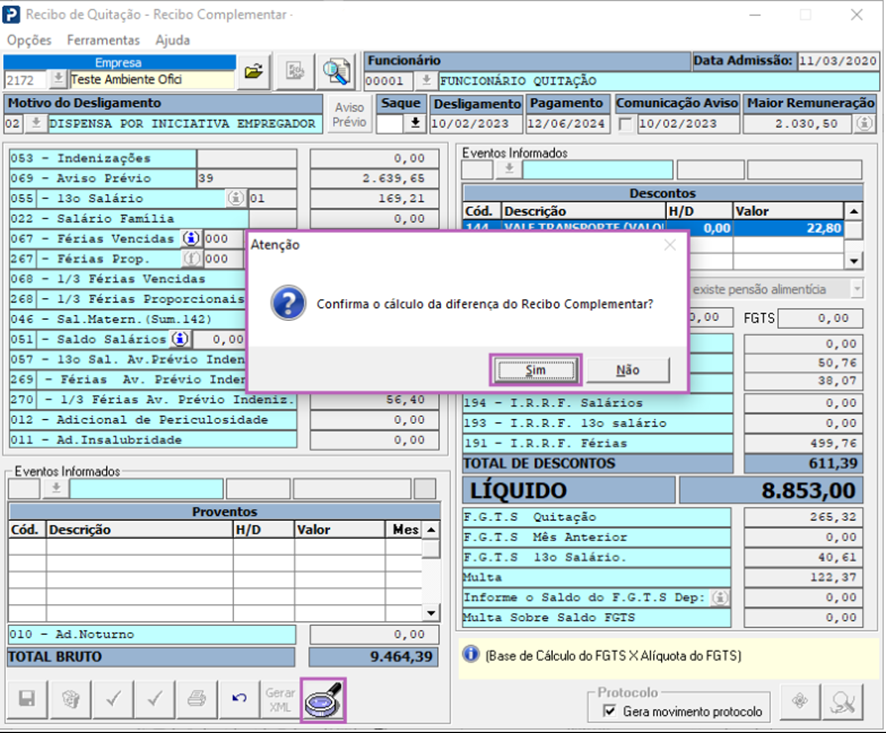
Task: Open the Saque dropdown
Action: point(414,124)
